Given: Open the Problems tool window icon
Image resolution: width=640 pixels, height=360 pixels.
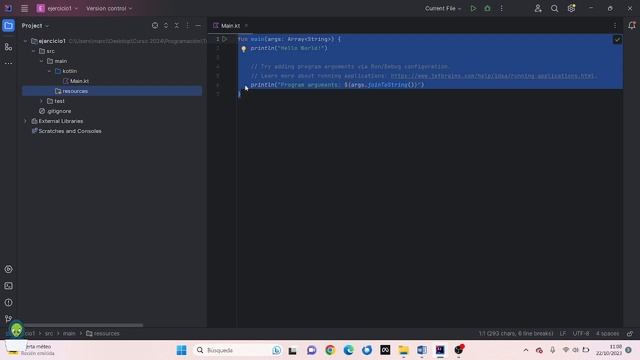Looking at the screenshot, I should click(8, 302).
